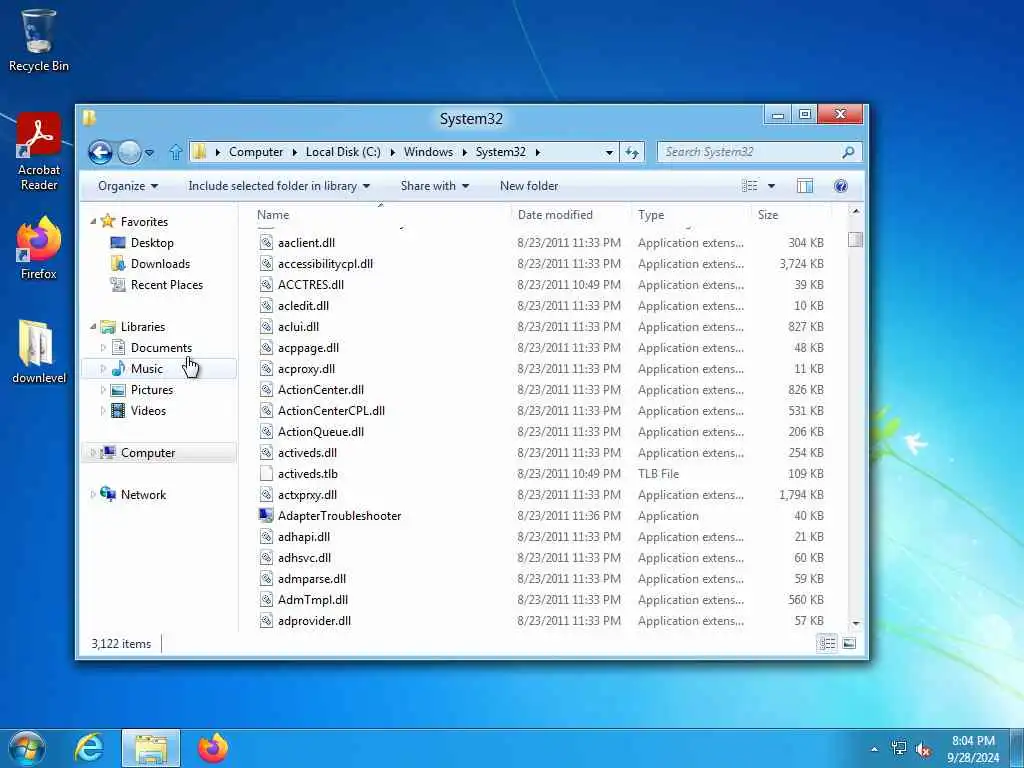1024x768 pixels.
Task: Switch to details view in status bar
Action: pyautogui.click(x=827, y=644)
